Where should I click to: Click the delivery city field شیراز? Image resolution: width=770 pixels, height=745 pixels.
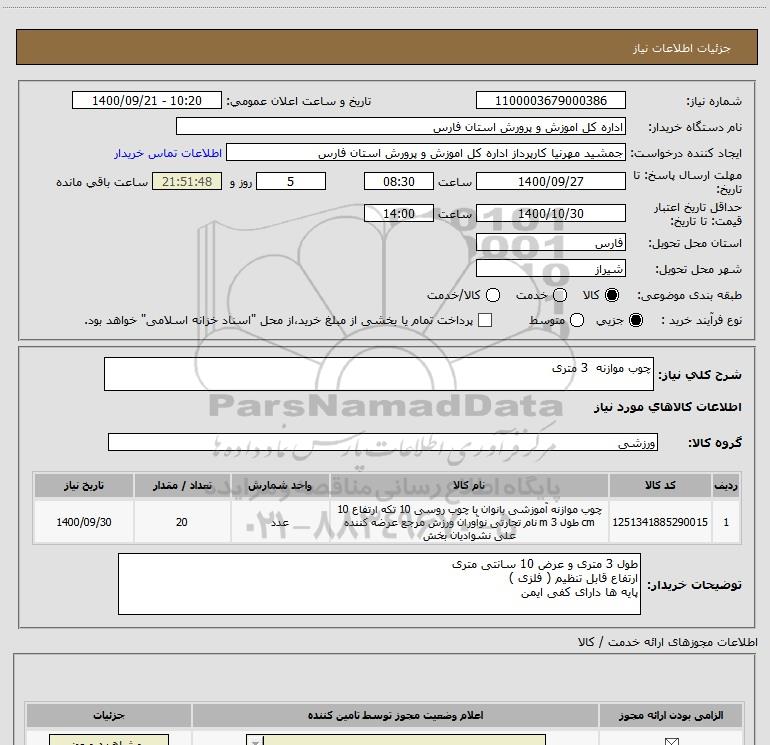[550, 269]
